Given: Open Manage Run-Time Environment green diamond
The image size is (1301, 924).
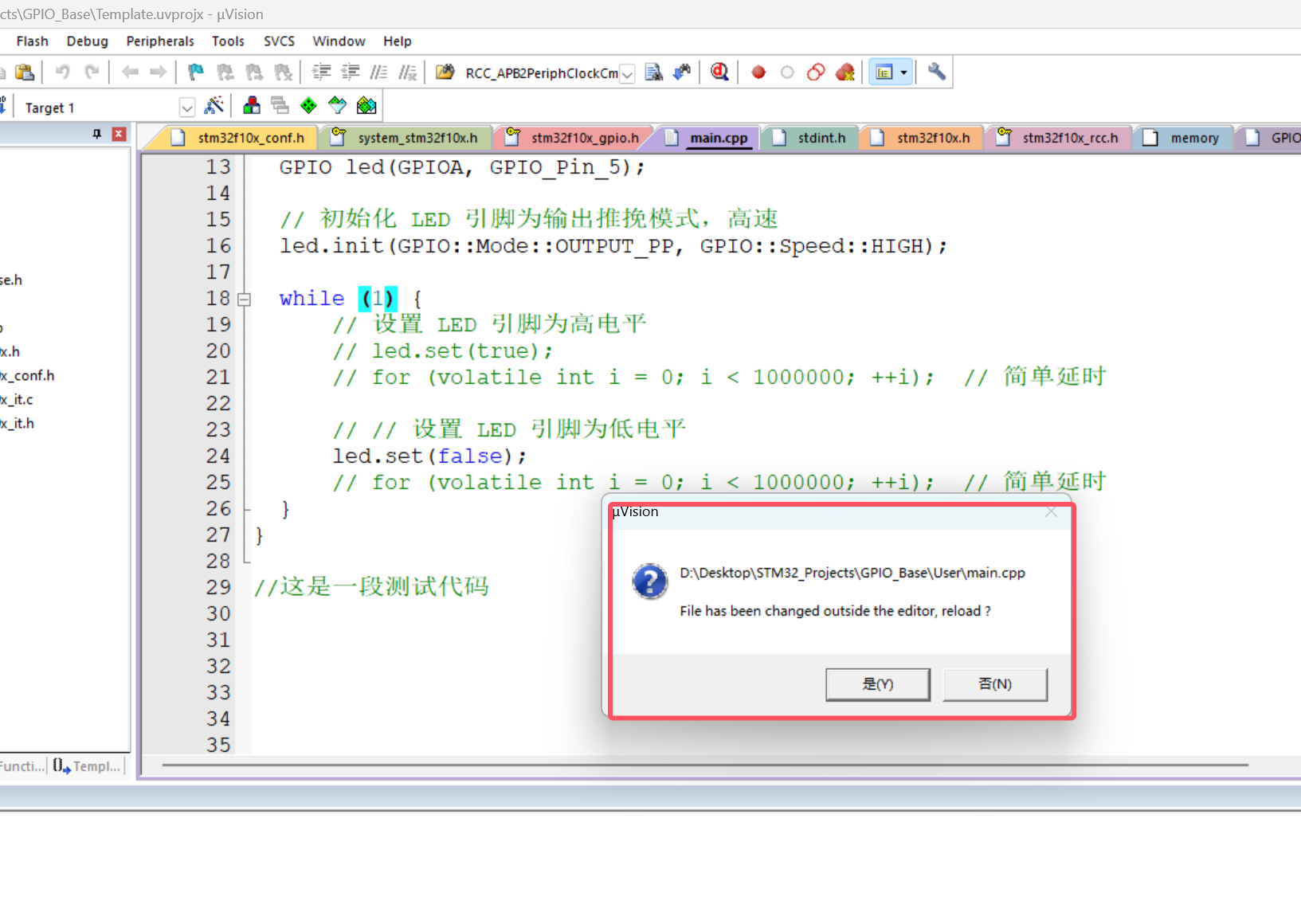Looking at the screenshot, I should 308,106.
